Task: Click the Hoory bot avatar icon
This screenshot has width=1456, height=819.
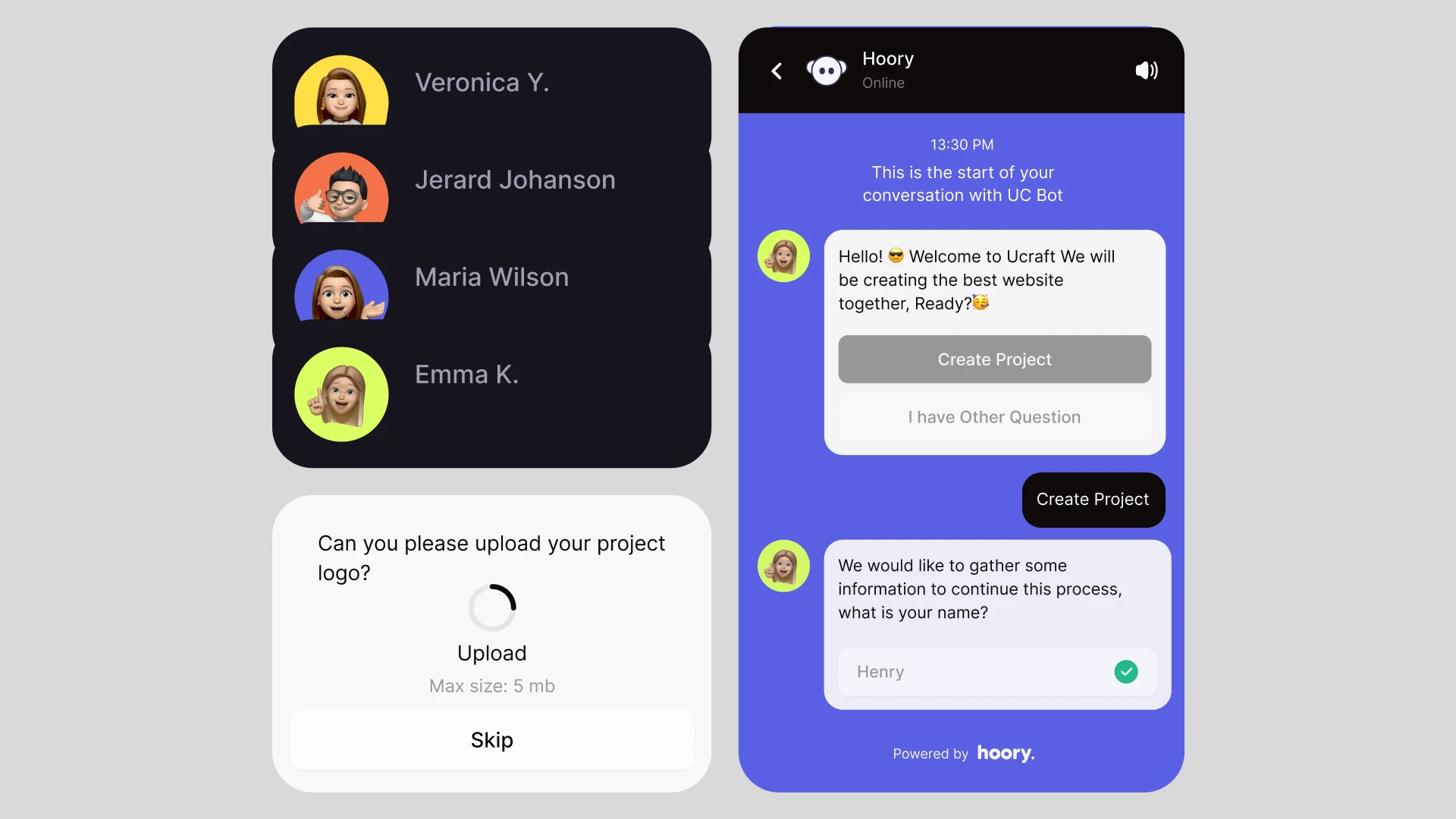Action: pos(826,70)
